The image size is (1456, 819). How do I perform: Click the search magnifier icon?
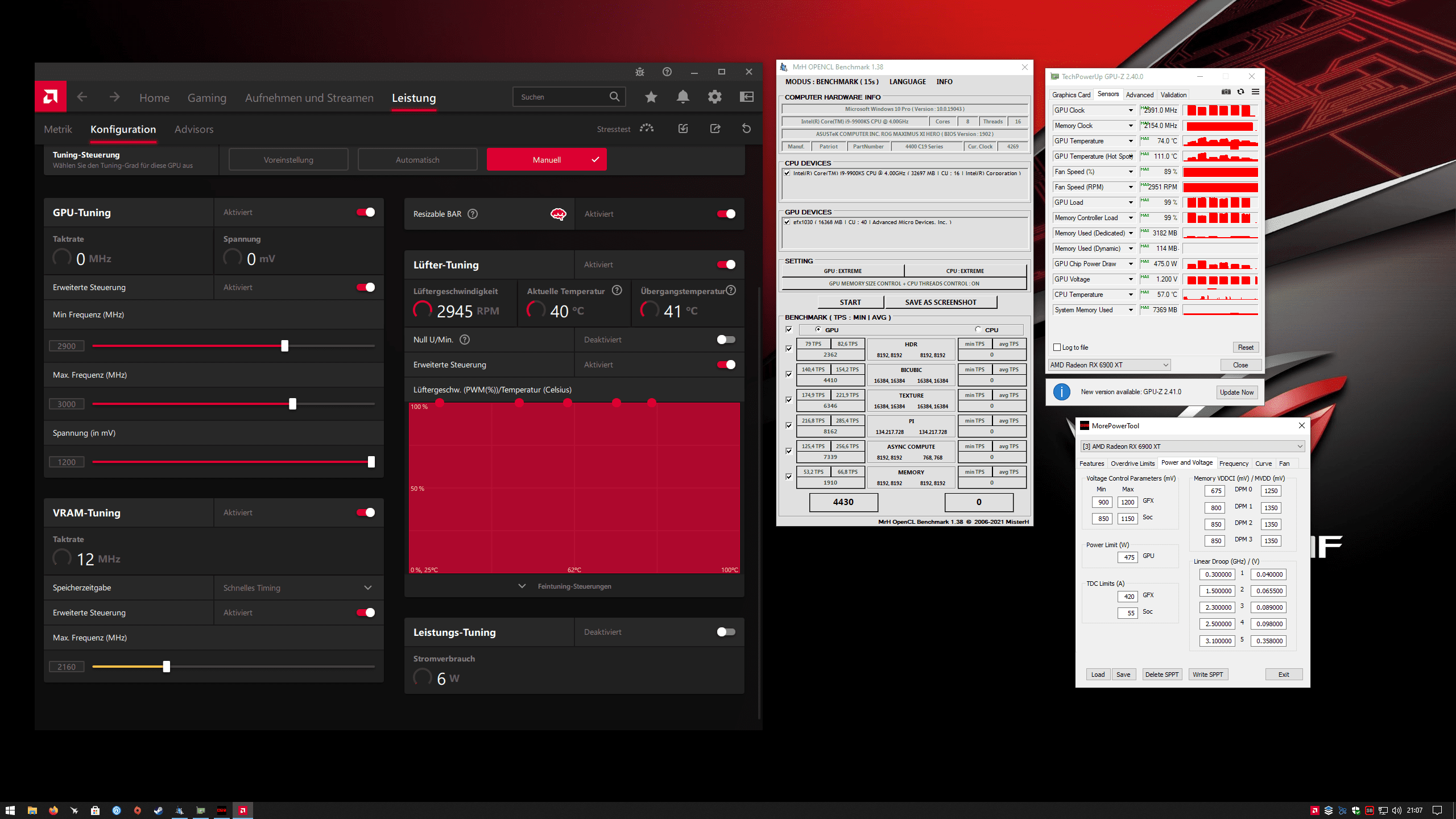[614, 97]
